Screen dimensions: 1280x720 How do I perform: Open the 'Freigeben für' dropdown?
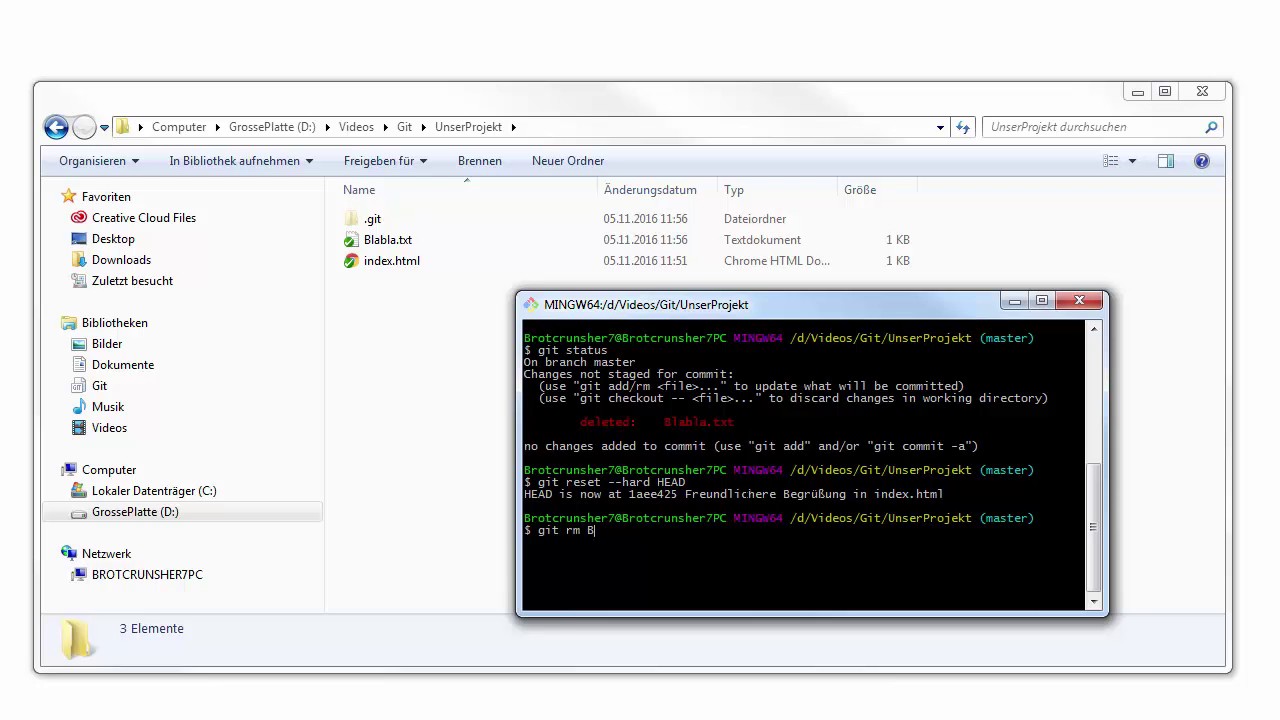[x=385, y=161]
